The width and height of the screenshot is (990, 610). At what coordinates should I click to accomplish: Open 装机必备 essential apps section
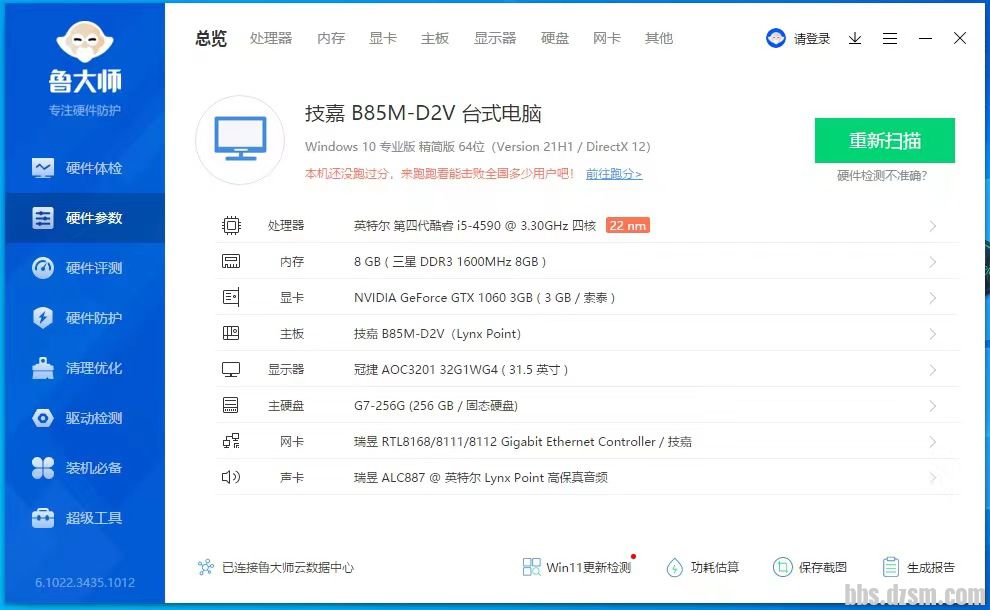[x=84, y=468]
